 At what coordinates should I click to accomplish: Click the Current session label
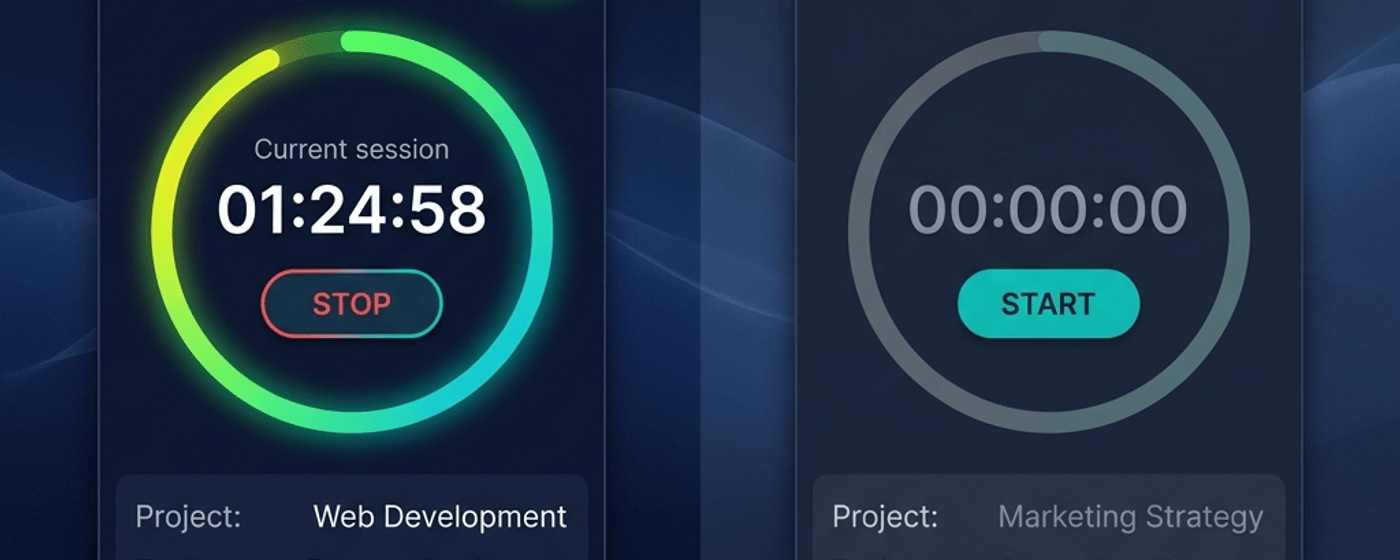coord(351,150)
